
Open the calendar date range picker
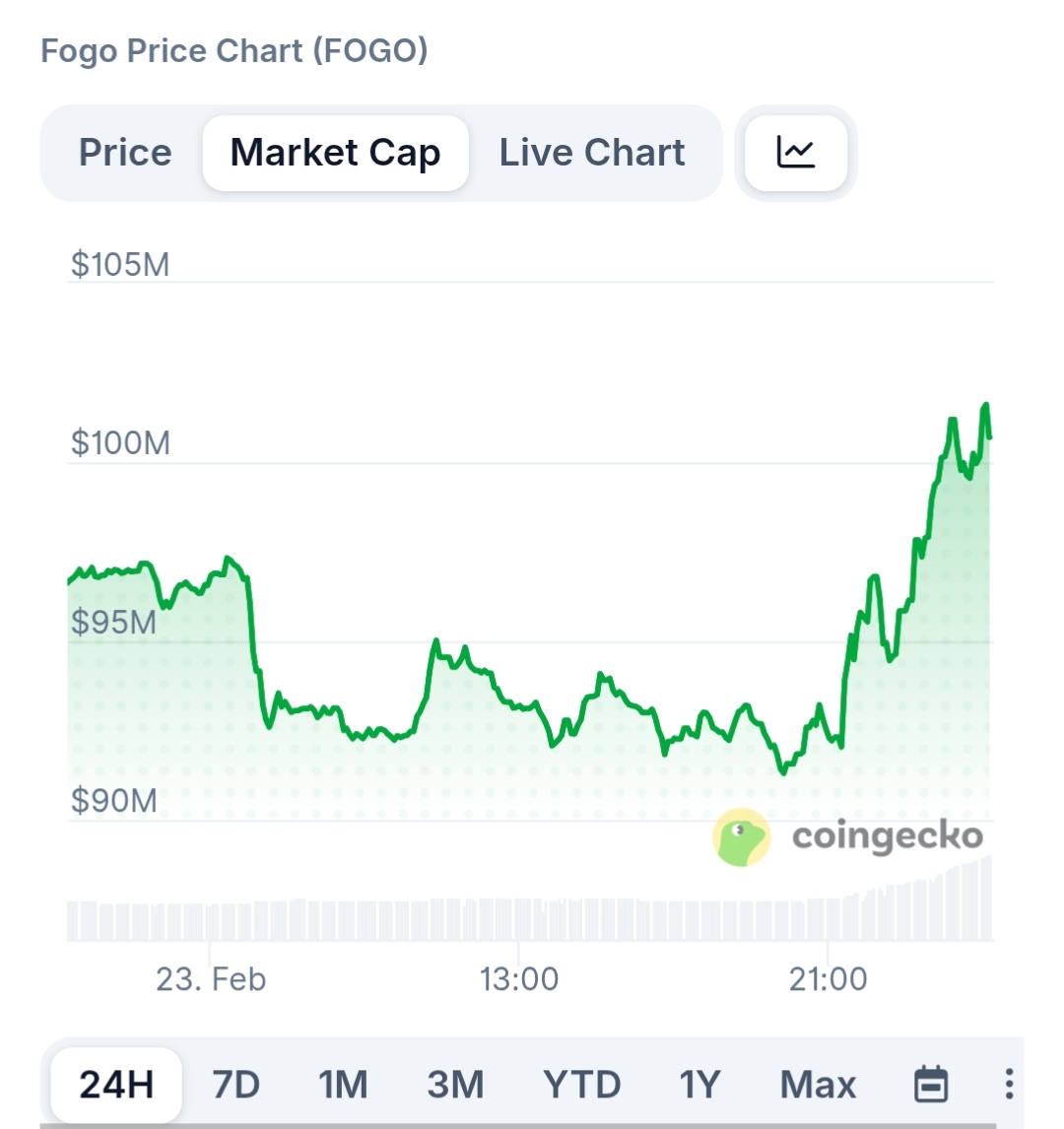click(931, 1084)
